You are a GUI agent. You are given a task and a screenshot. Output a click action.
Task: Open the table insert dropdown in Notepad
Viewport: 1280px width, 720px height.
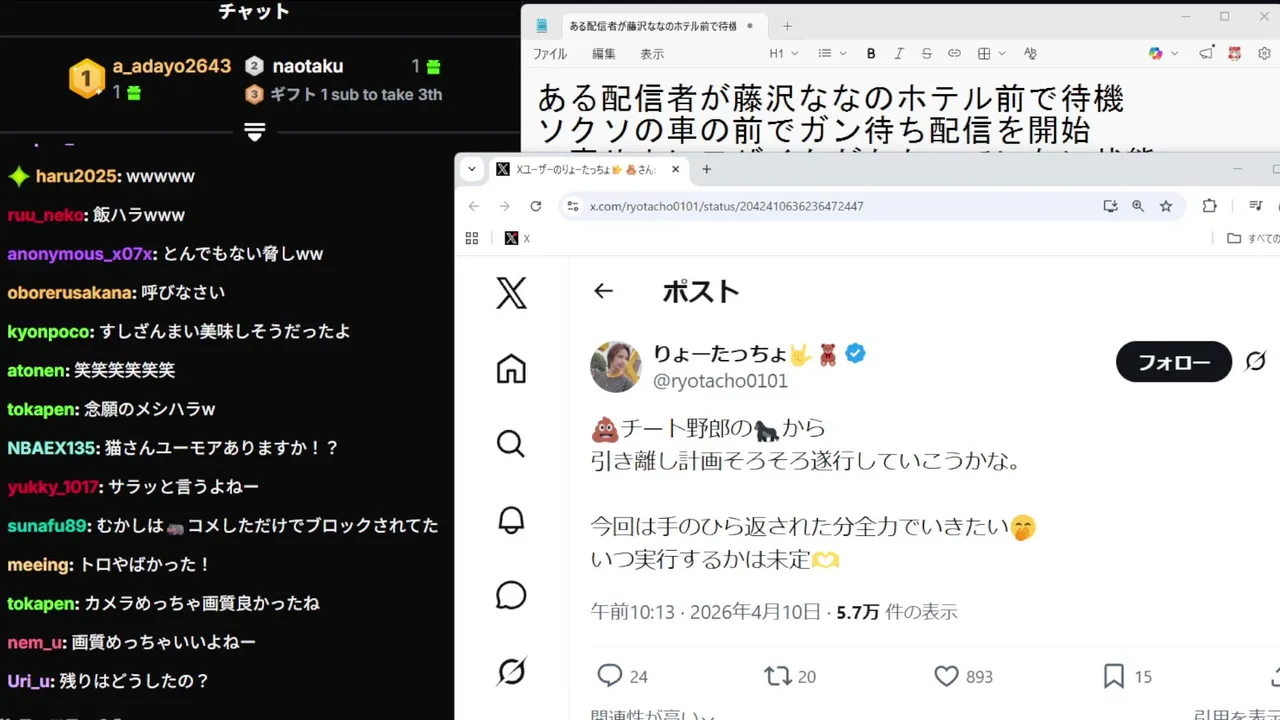pos(991,54)
